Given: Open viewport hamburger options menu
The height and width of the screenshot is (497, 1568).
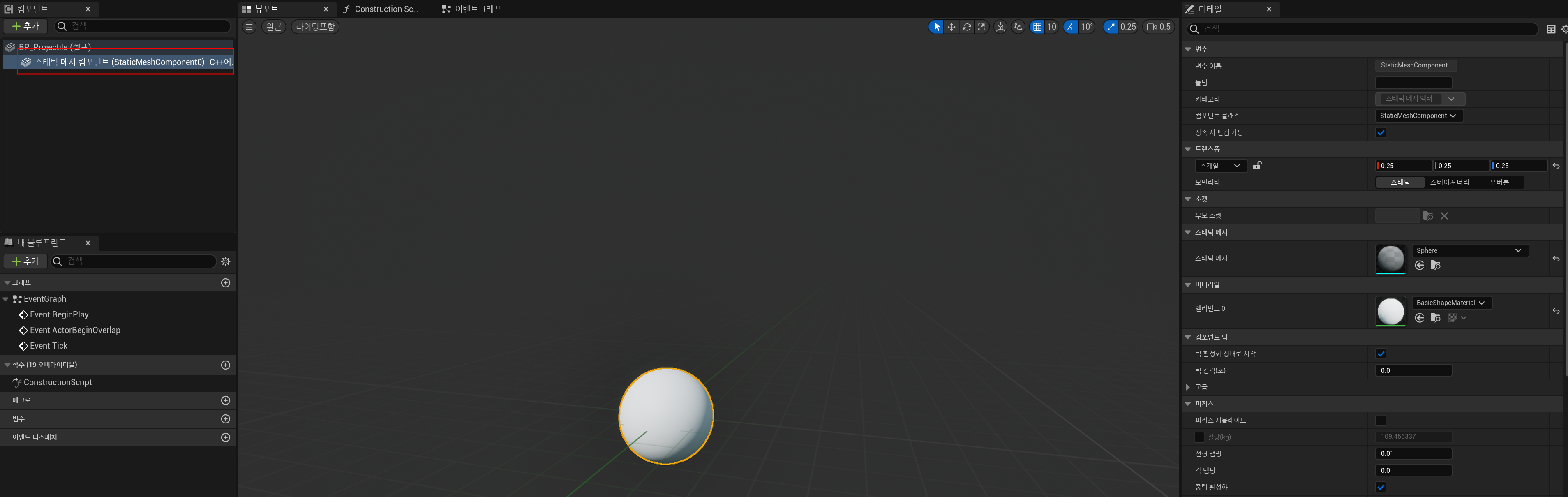Looking at the screenshot, I should click(x=249, y=27).
